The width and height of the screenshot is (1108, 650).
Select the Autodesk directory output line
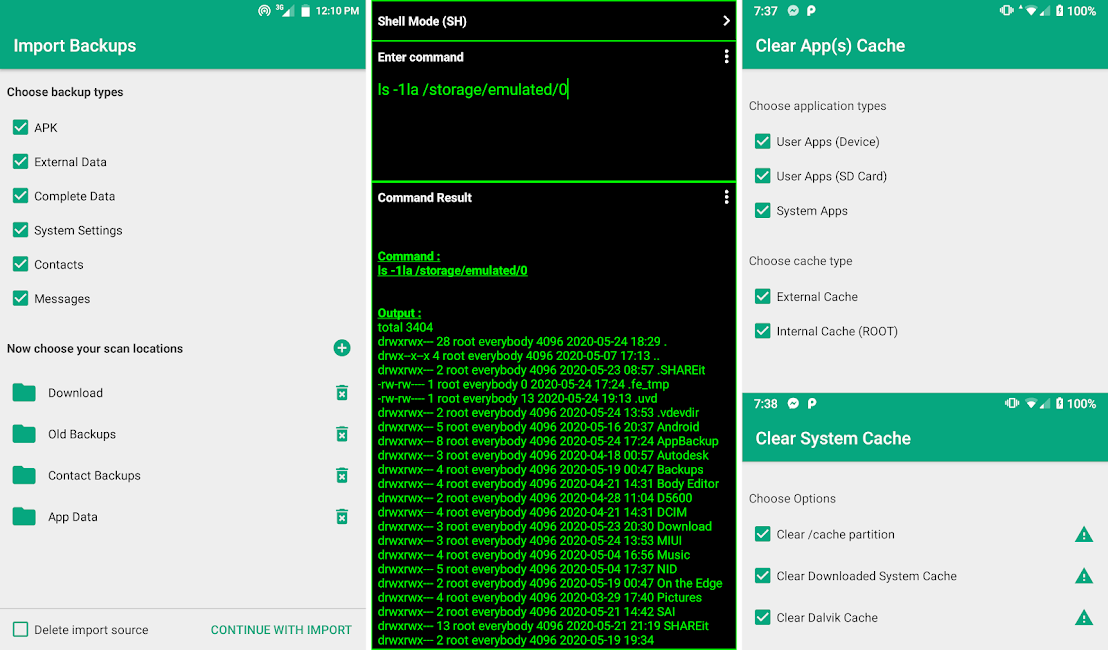[543, 455]
